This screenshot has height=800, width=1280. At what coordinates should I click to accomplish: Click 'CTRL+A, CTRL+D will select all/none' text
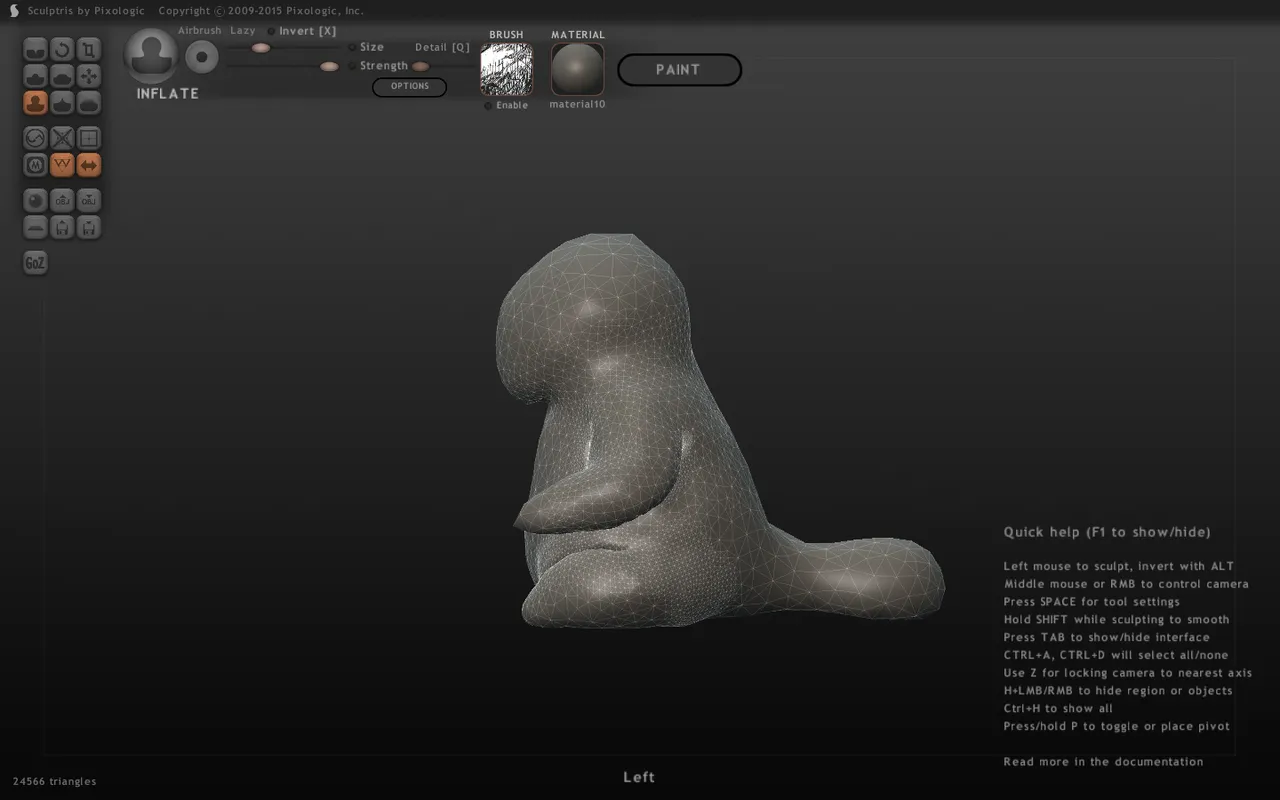[x=1116, y=655]
